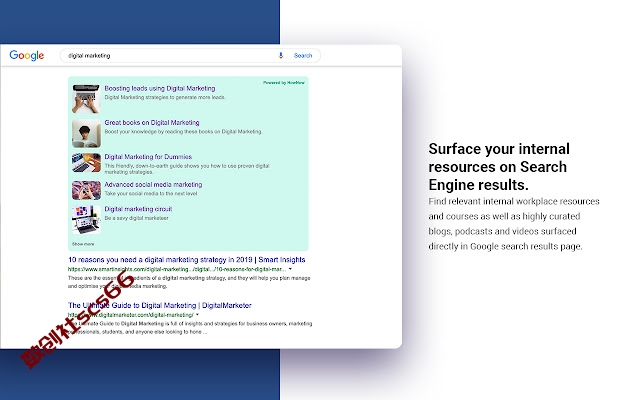Open dropdown arrow beside smartinsights.com URL
Screen dimensions: 640x400
(290, 269)
